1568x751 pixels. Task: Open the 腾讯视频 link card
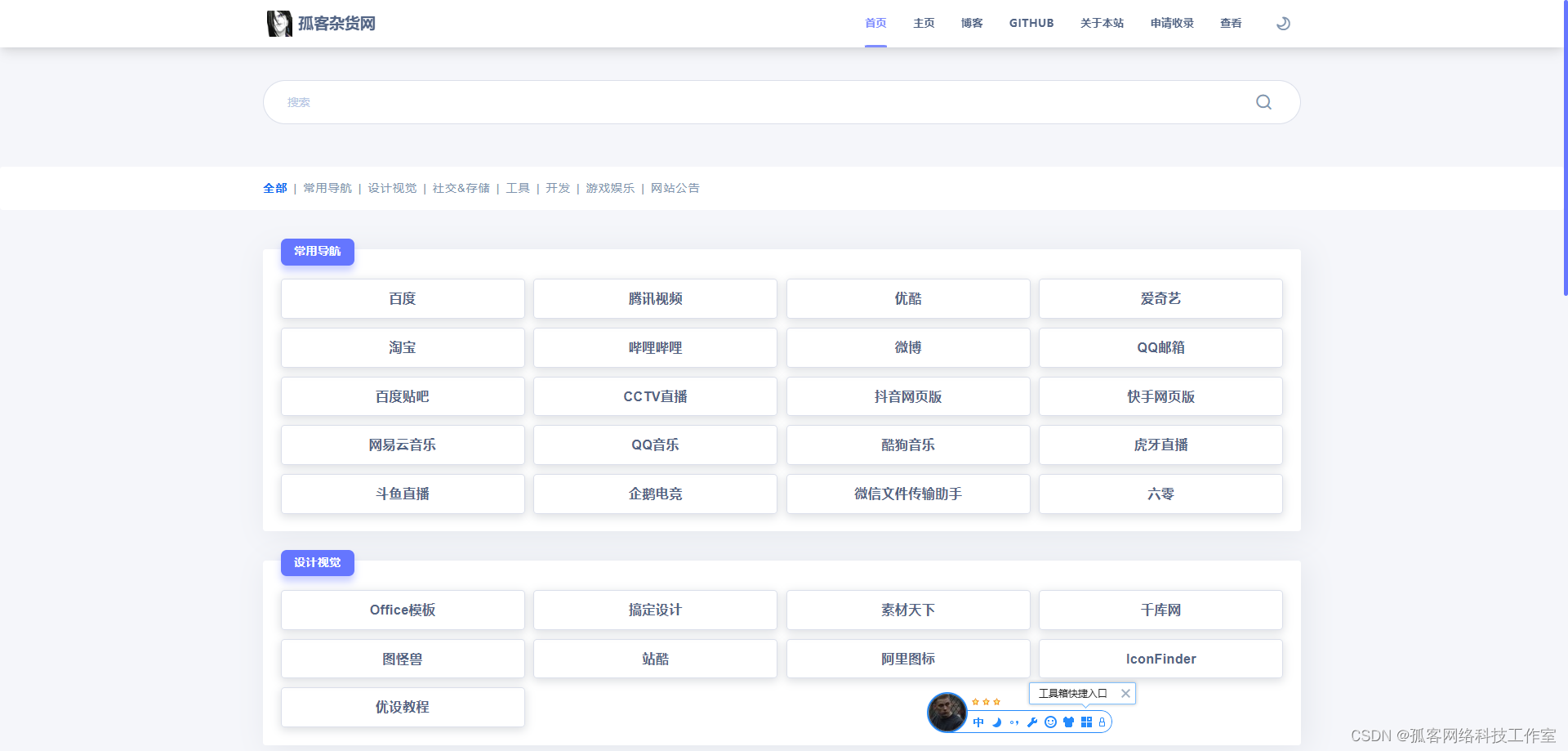(655, 299)
